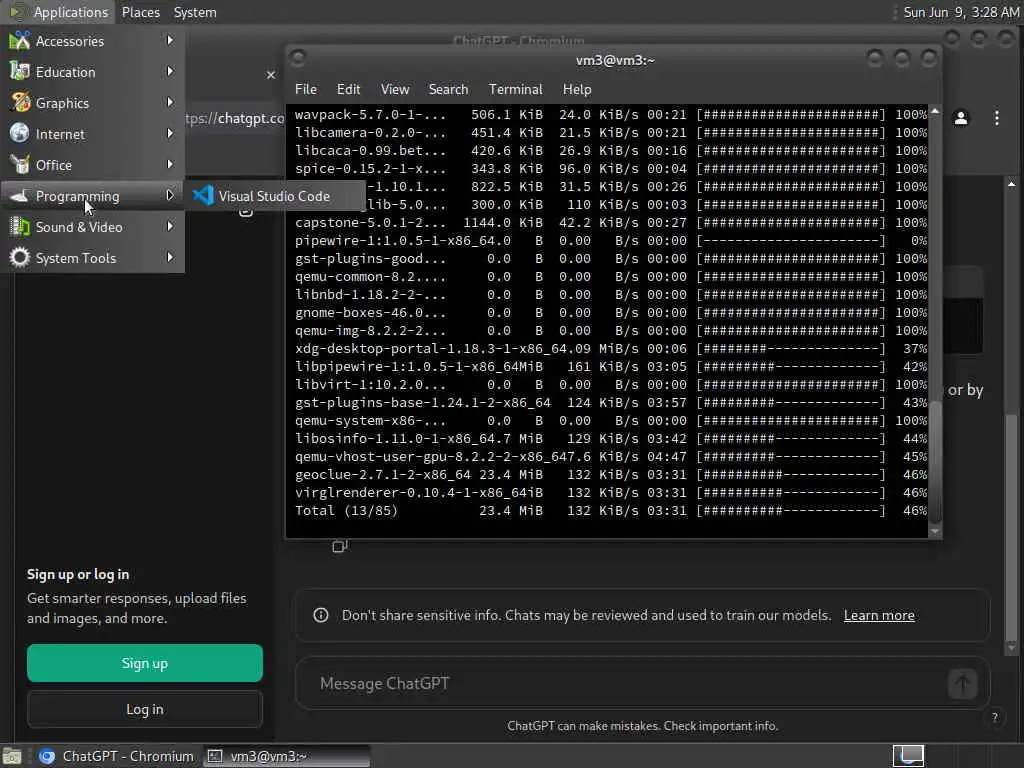Expand the Accessories submenu arrow
The width and height of the screenshot is (1024, 768).
click(x=170, y=40)
